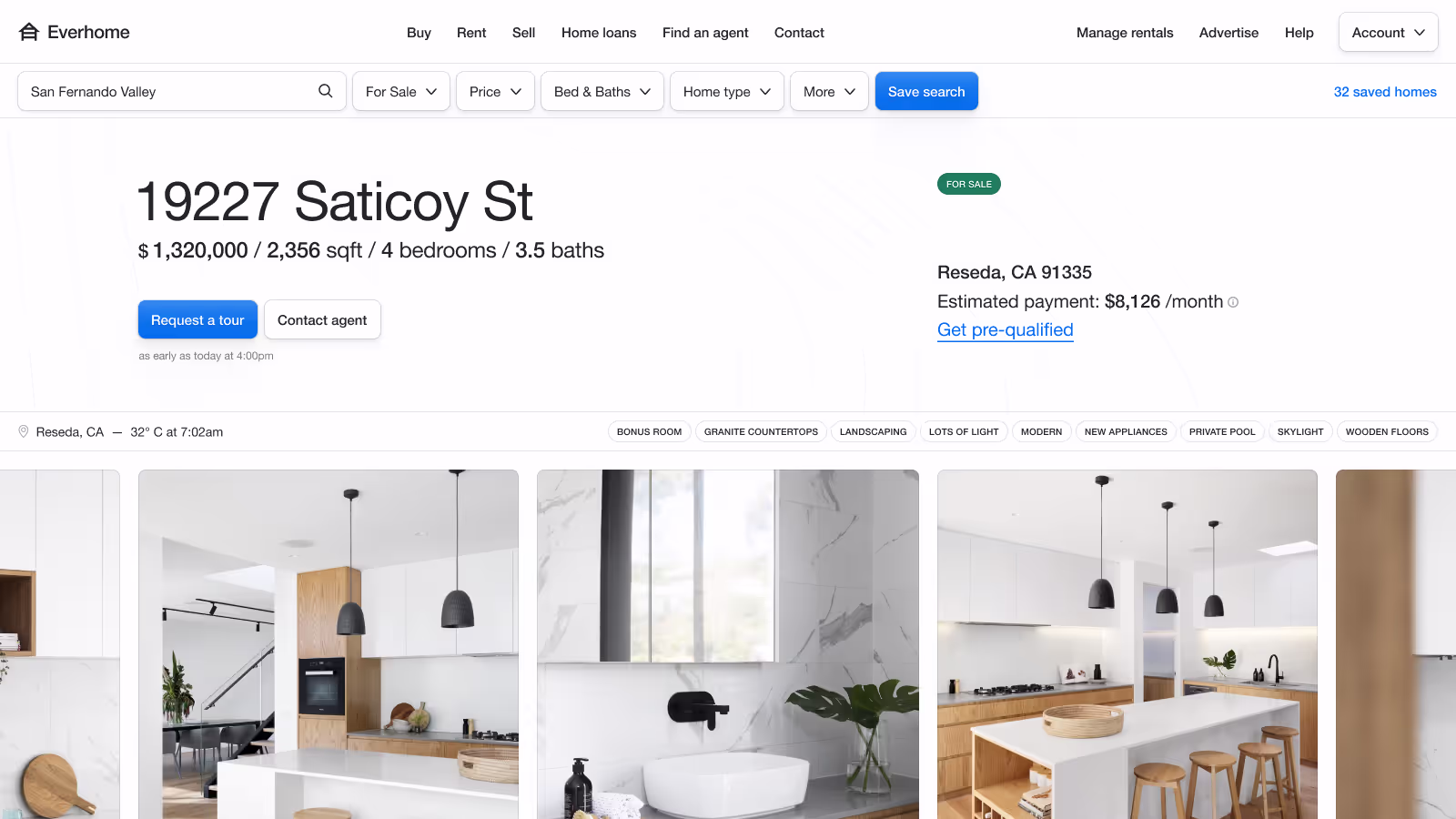Open the Price filter dropdown
Viewport: 1456px width, 819px height.
(495, 91)
